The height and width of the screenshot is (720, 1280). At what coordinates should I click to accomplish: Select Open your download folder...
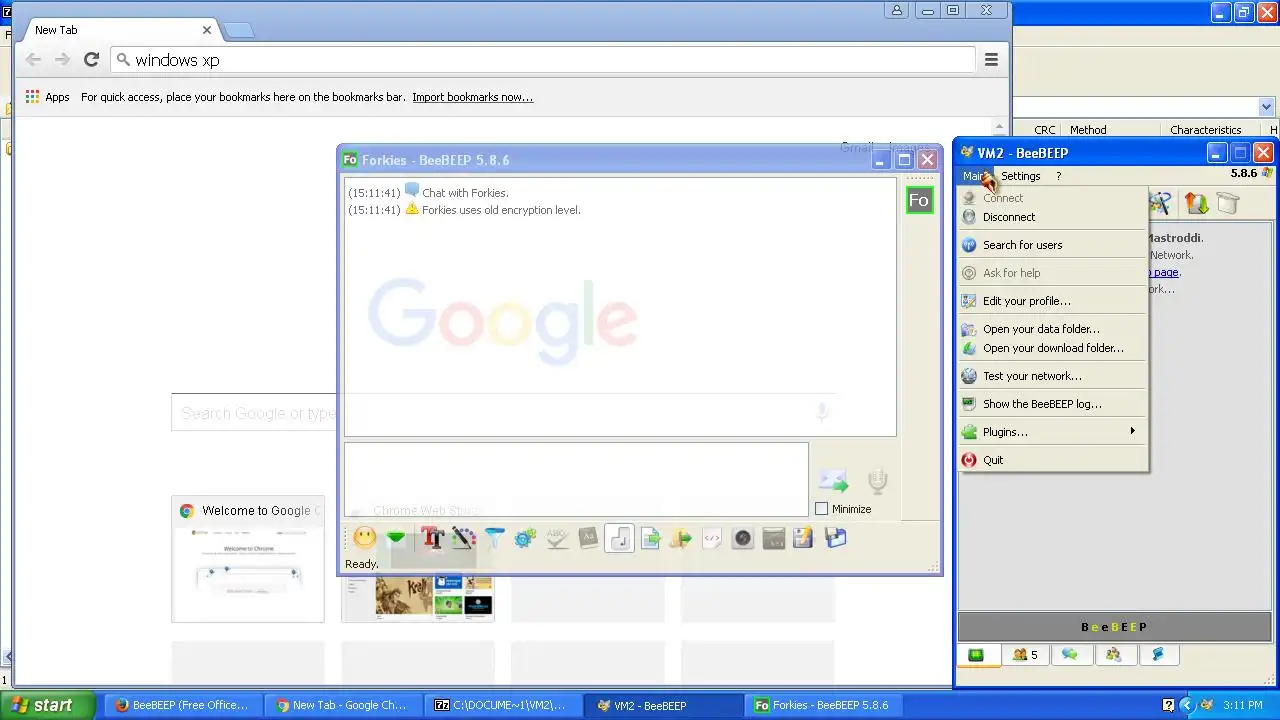click(x=1052, y=348)
